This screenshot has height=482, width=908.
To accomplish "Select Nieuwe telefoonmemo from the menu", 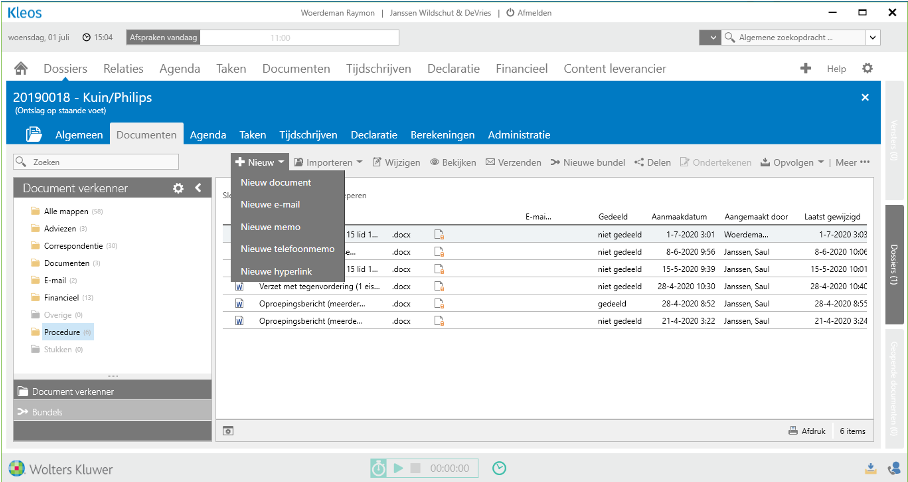I will click(287, 249).
